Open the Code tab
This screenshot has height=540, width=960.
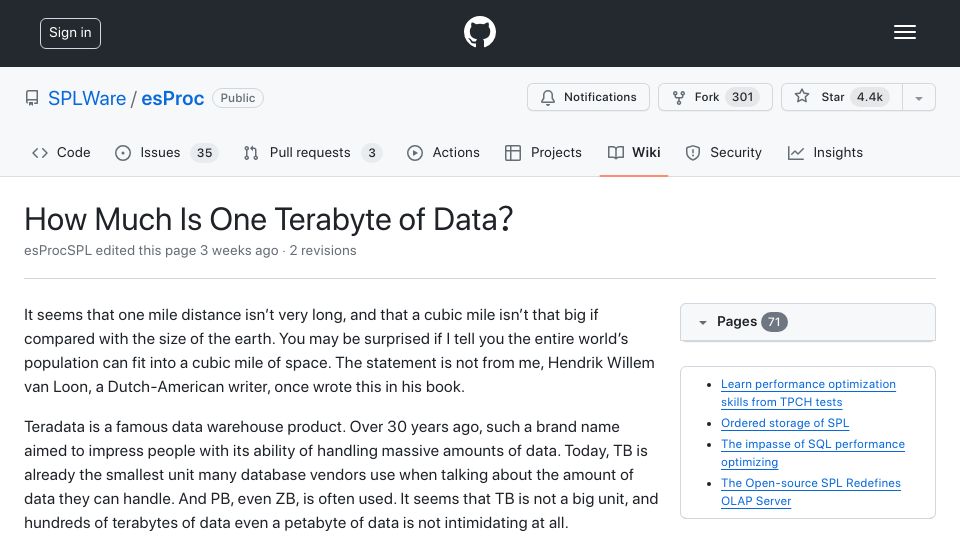point(61,152)
